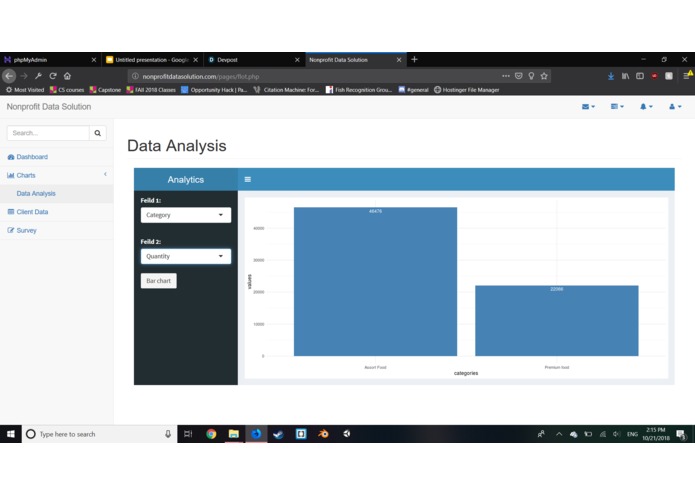This screenshot has height=494, width=695.
Task: Click the browser forward arrow
Action: pyautogui.click(x=24, y=76)
